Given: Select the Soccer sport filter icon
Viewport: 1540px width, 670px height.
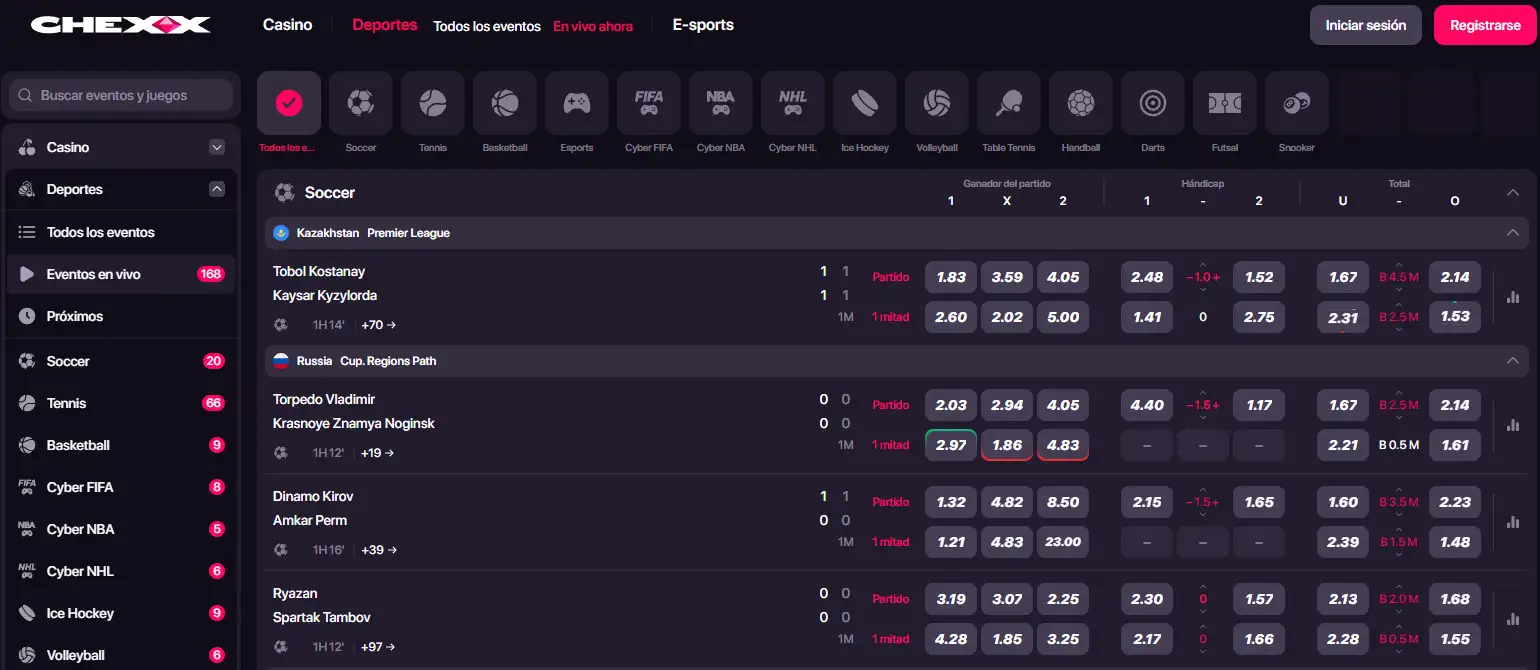Looking at the screenshot, I should [x=361, y=103].
